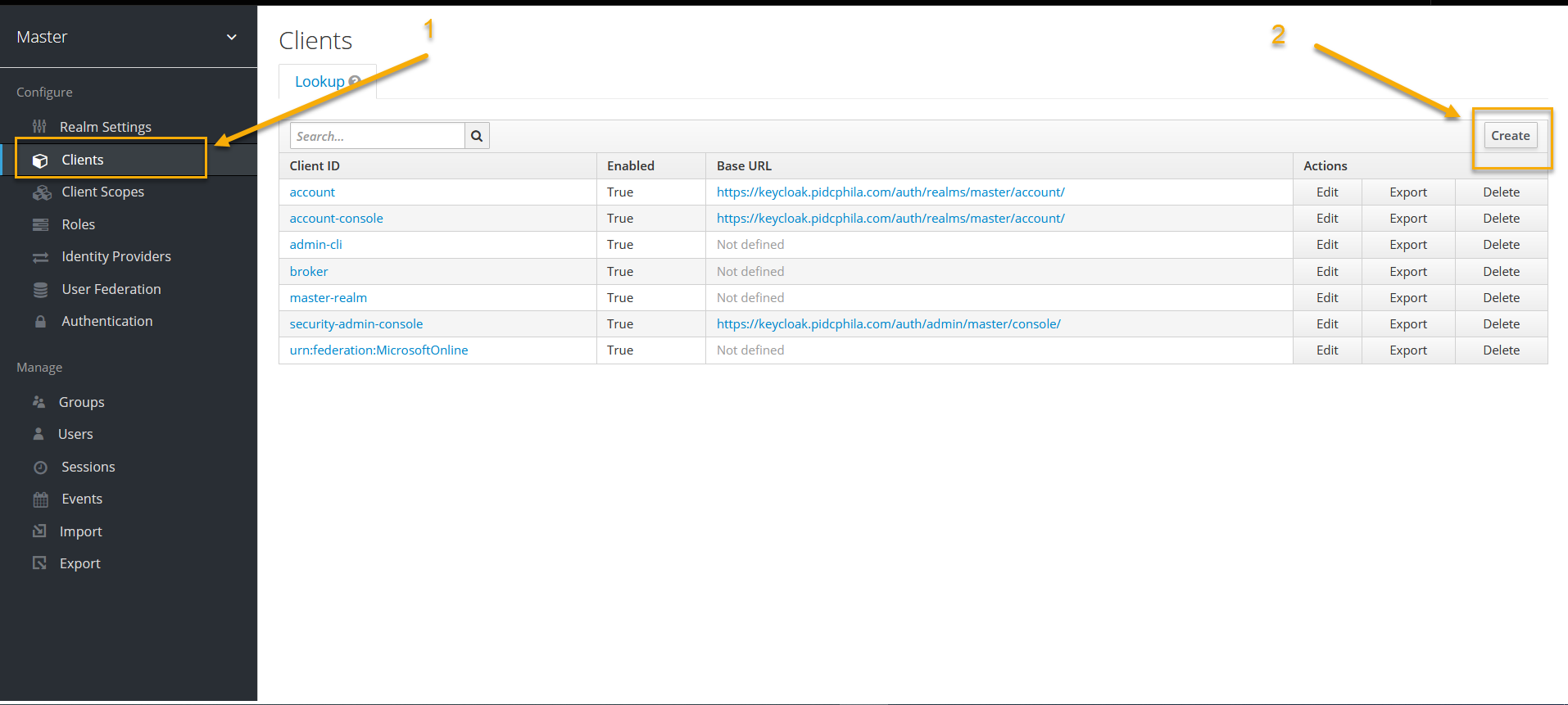Click the Realm Settings sliders icon
The image size is (1568, 705).
click(x=39, y=127)
